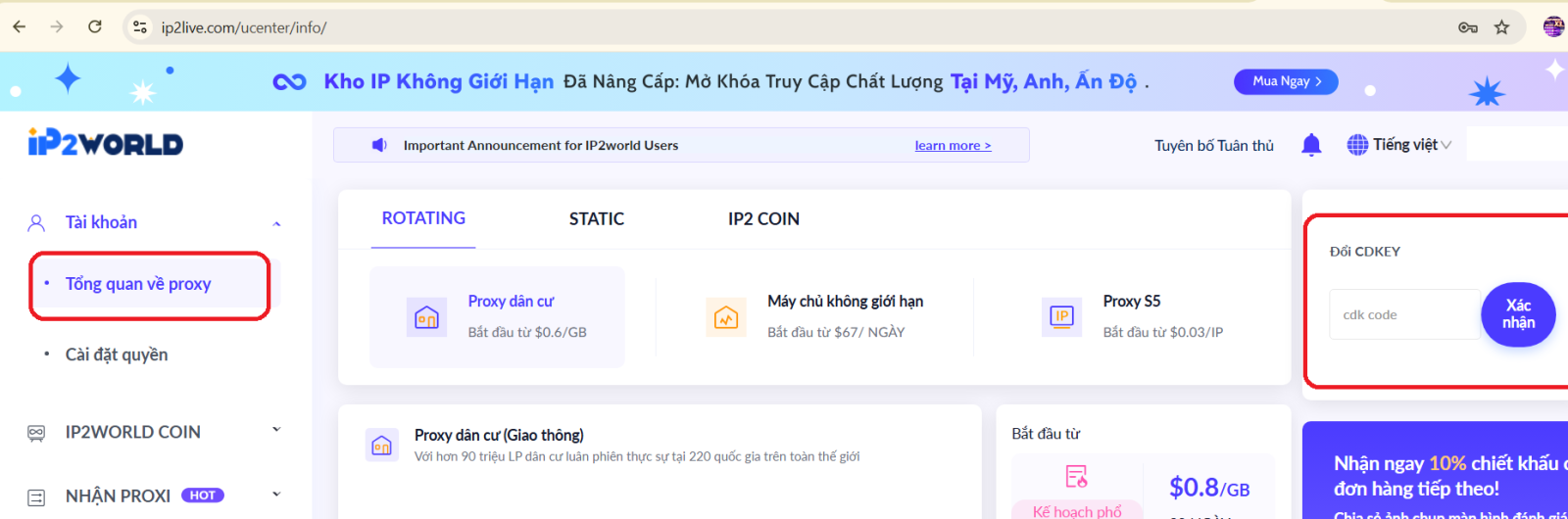Open the learn more announcement link
Image resolution: width=1568 pixels, height=519 pixels.
[953, 145]
